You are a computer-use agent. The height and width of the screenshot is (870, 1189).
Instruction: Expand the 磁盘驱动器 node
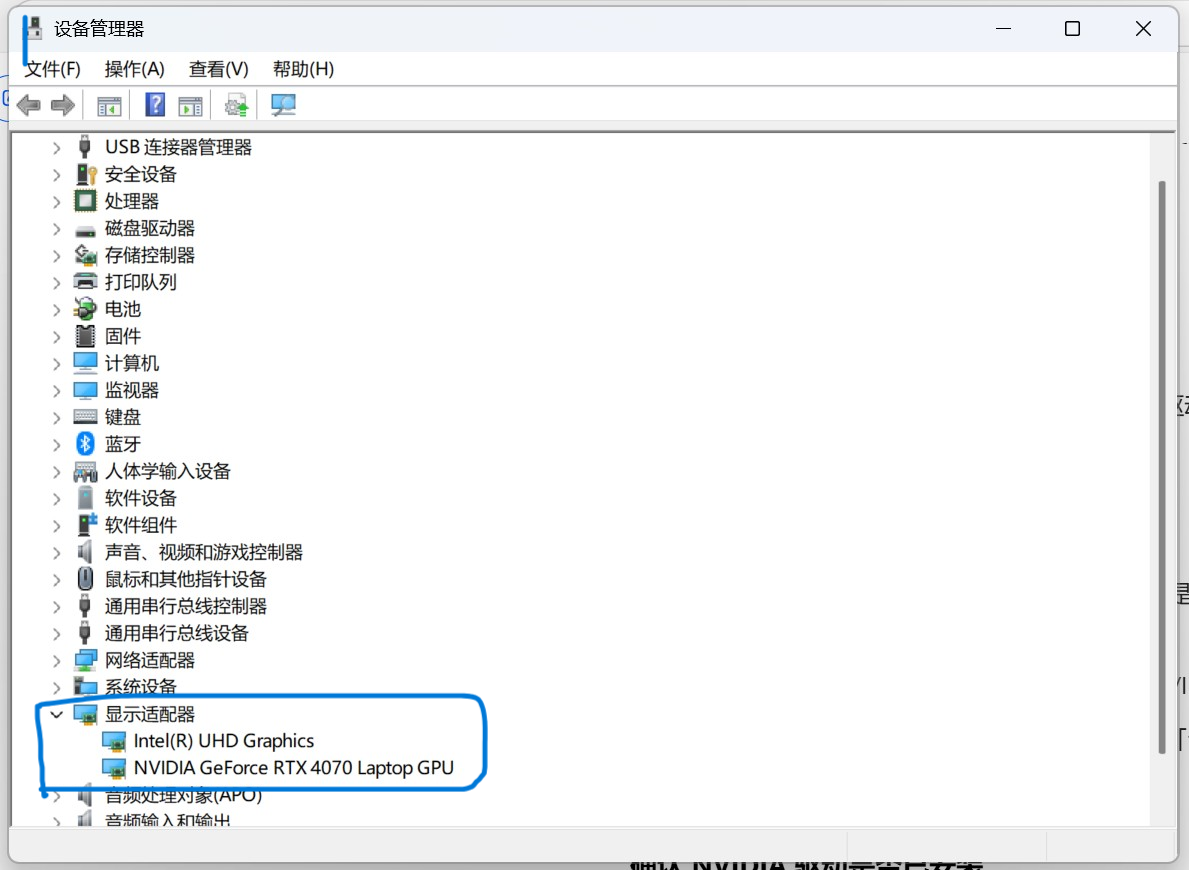click(x=56, y=229)
